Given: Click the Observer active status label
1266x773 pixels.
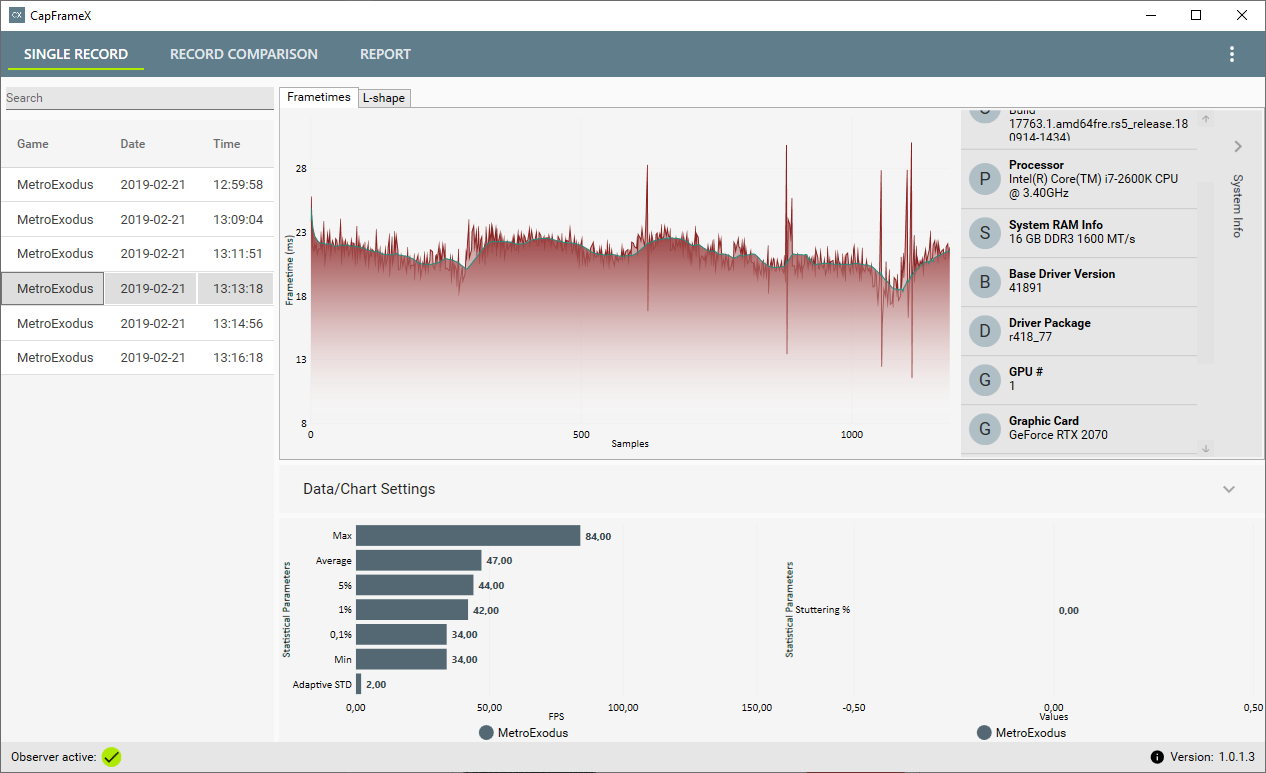Looking at the screenshot, I should click(x=54, y=757).
